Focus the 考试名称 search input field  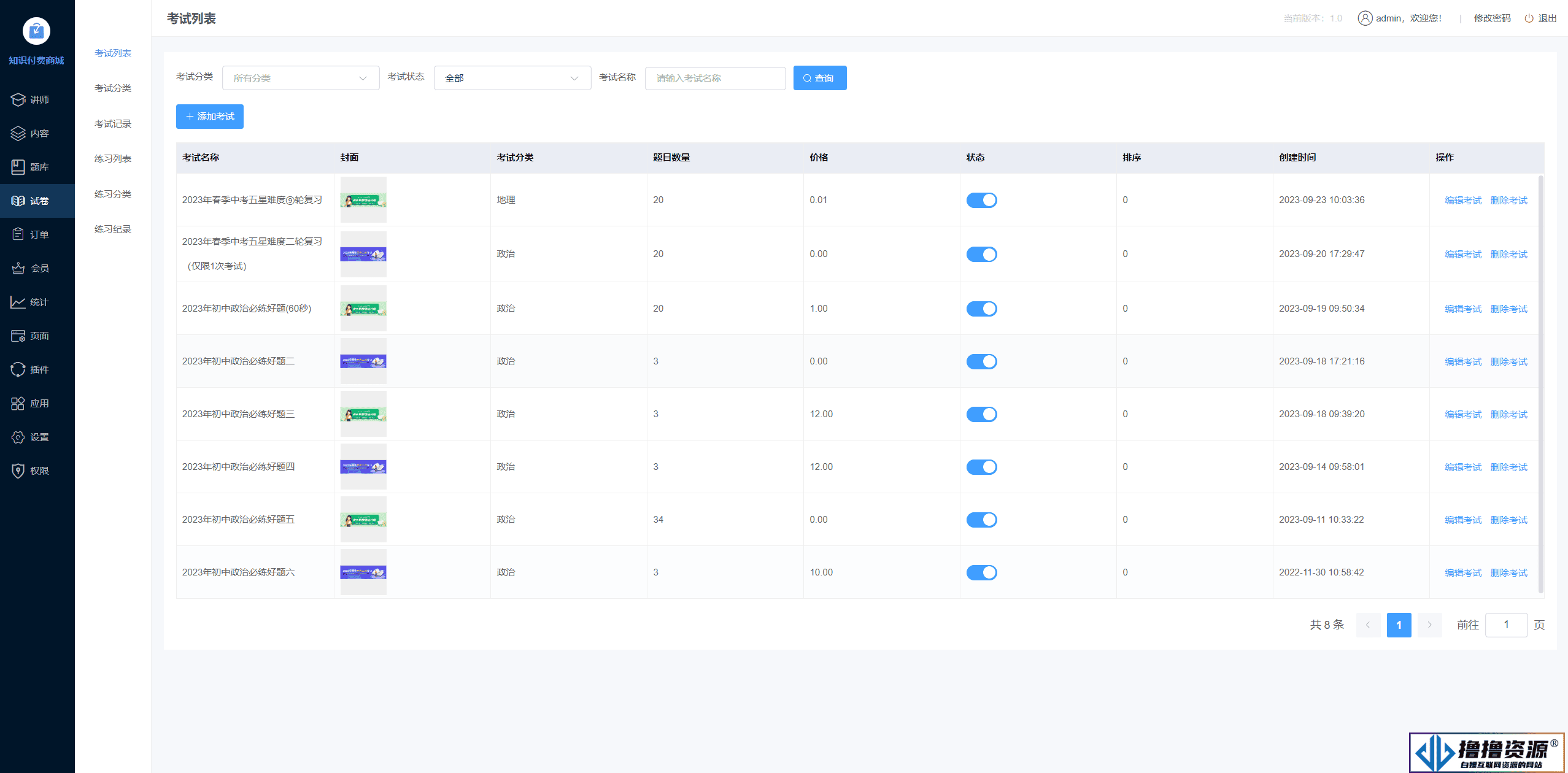click(716, 79)
